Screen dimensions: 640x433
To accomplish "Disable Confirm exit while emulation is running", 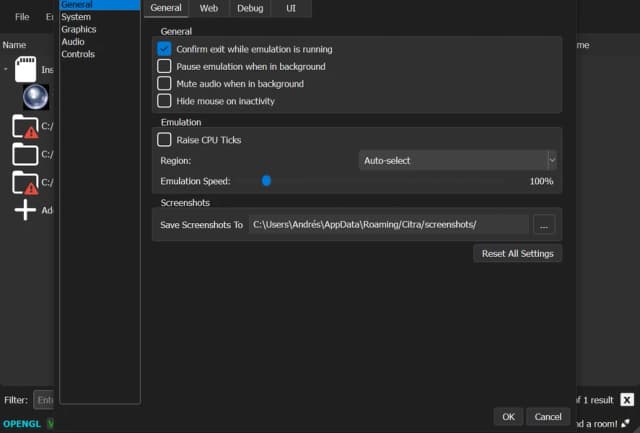I will (164, 49).
